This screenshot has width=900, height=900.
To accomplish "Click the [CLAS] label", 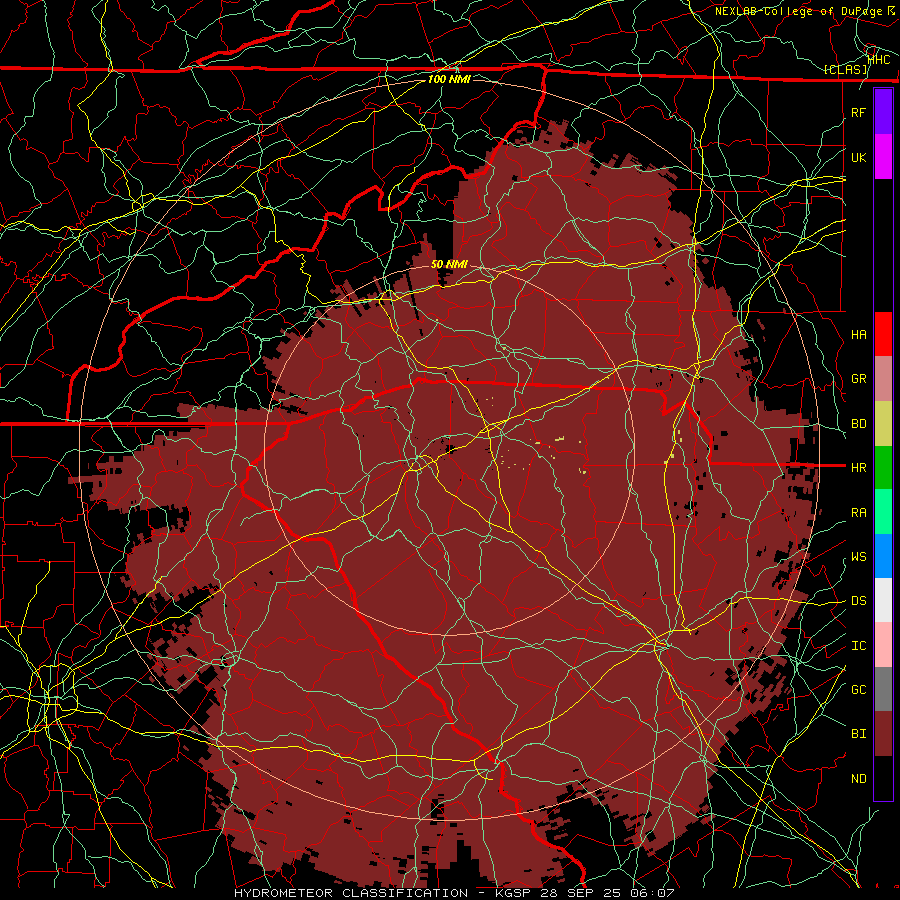I will coord(845,70).
